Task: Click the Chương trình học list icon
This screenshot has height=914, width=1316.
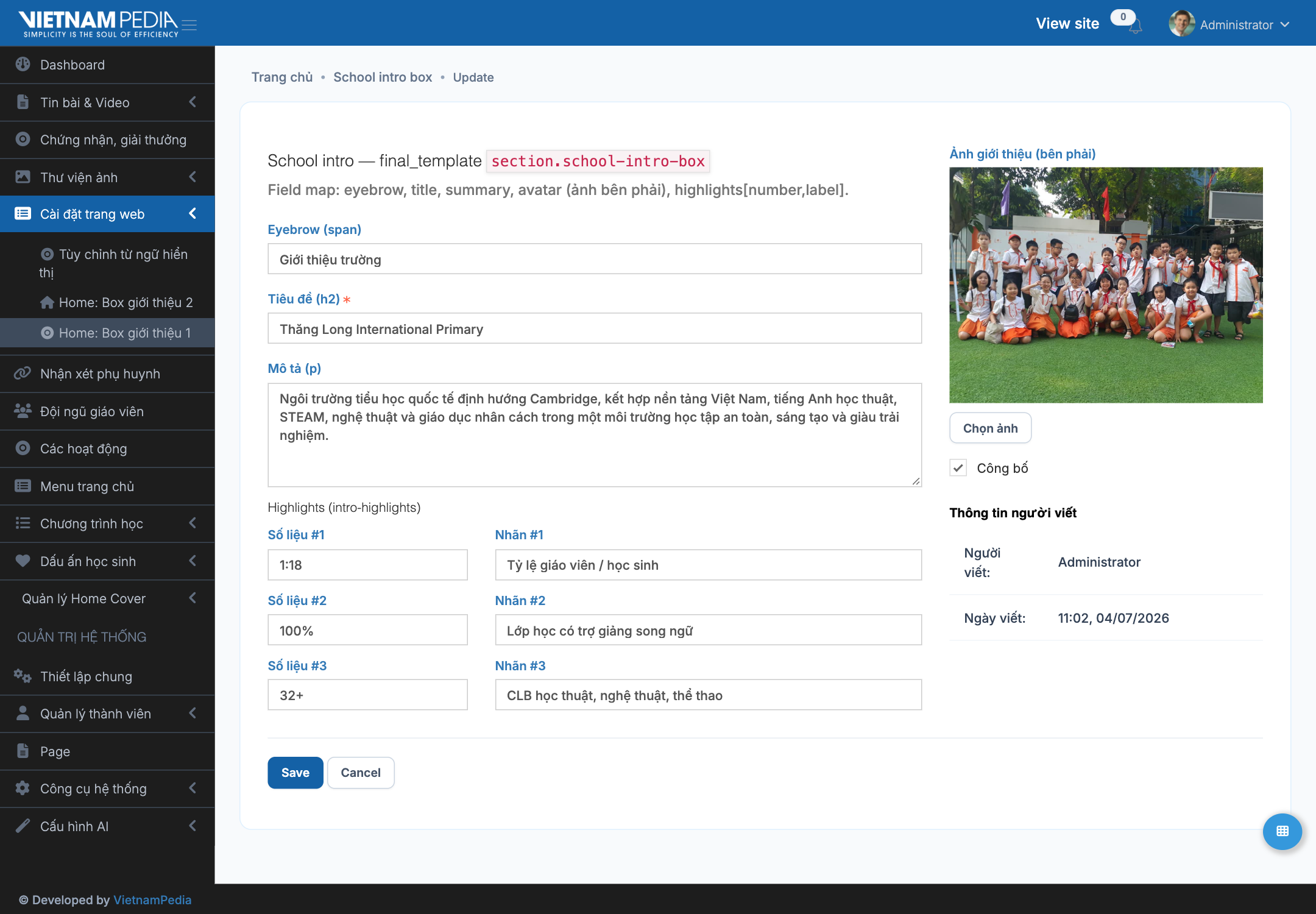Action: point(23,523)
